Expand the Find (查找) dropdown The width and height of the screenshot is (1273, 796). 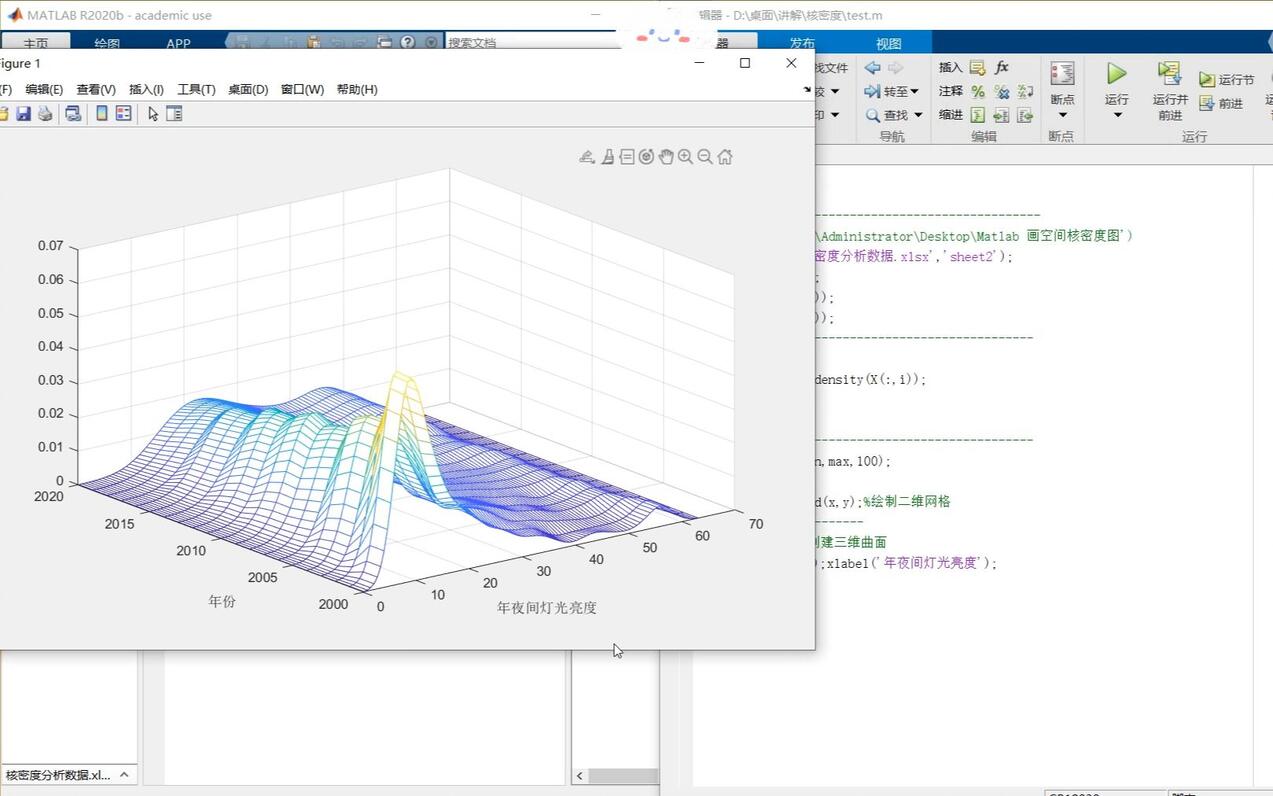[x=893, y=115]
